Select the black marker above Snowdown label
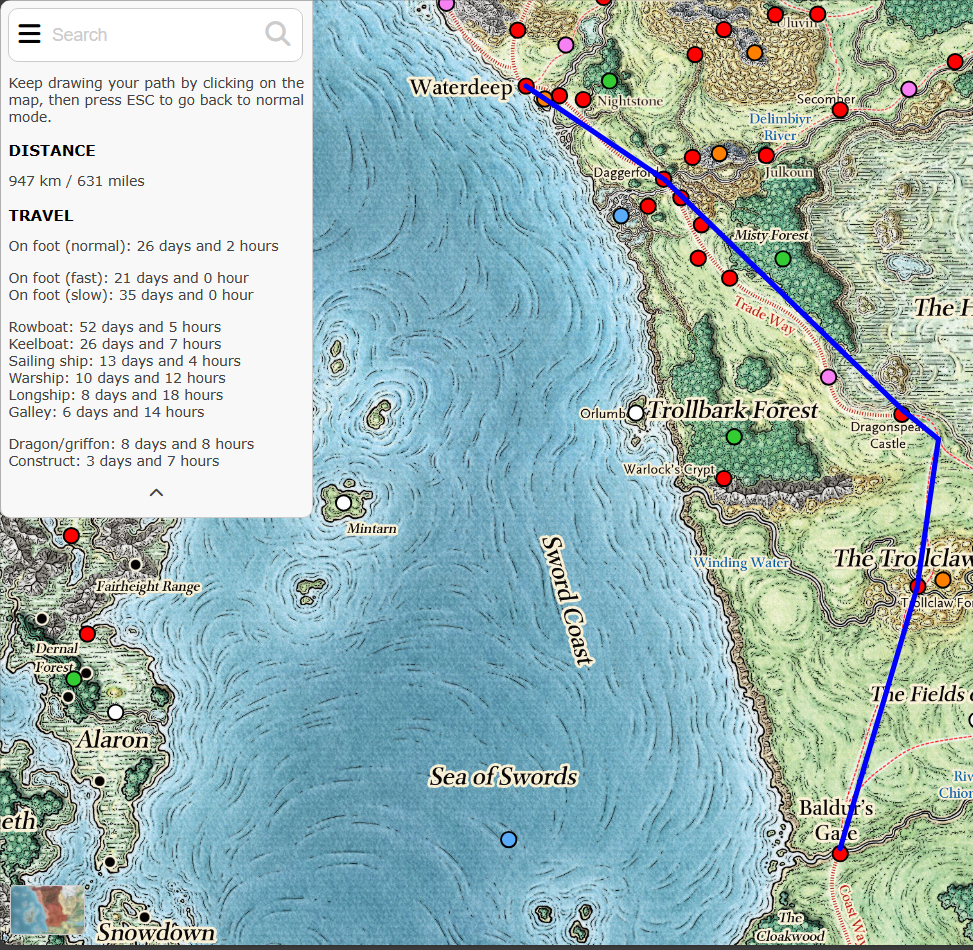Screen dimensions: 973x950 click(x=145, y=916)
